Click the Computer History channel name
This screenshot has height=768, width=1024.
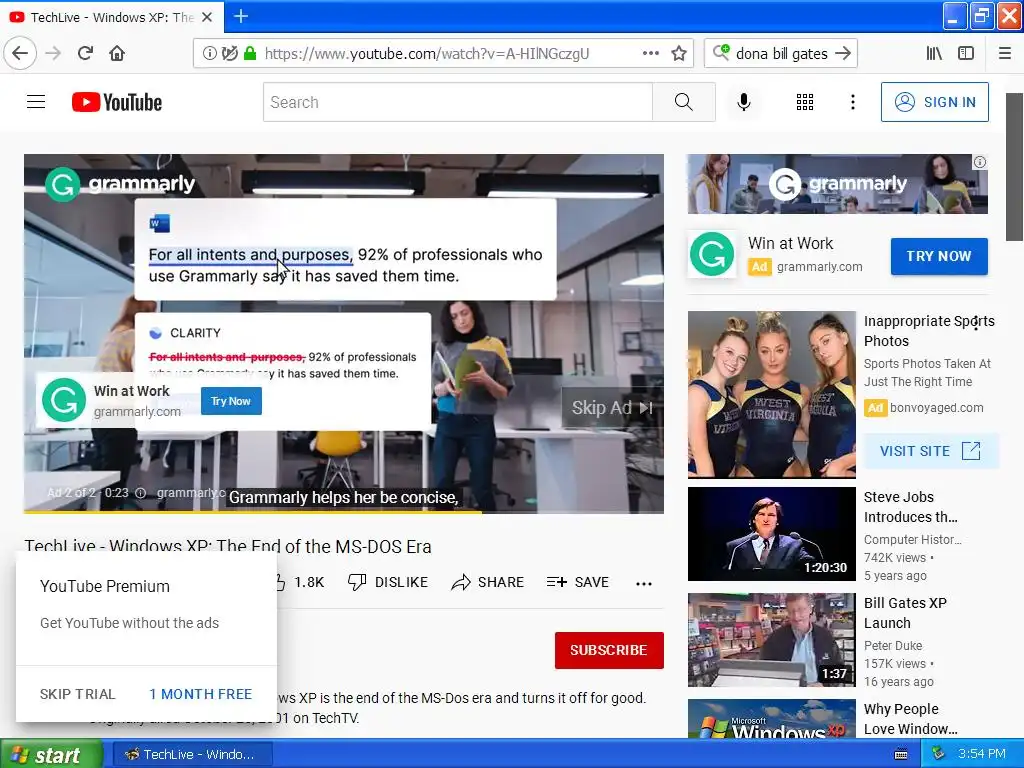(912, 539)
